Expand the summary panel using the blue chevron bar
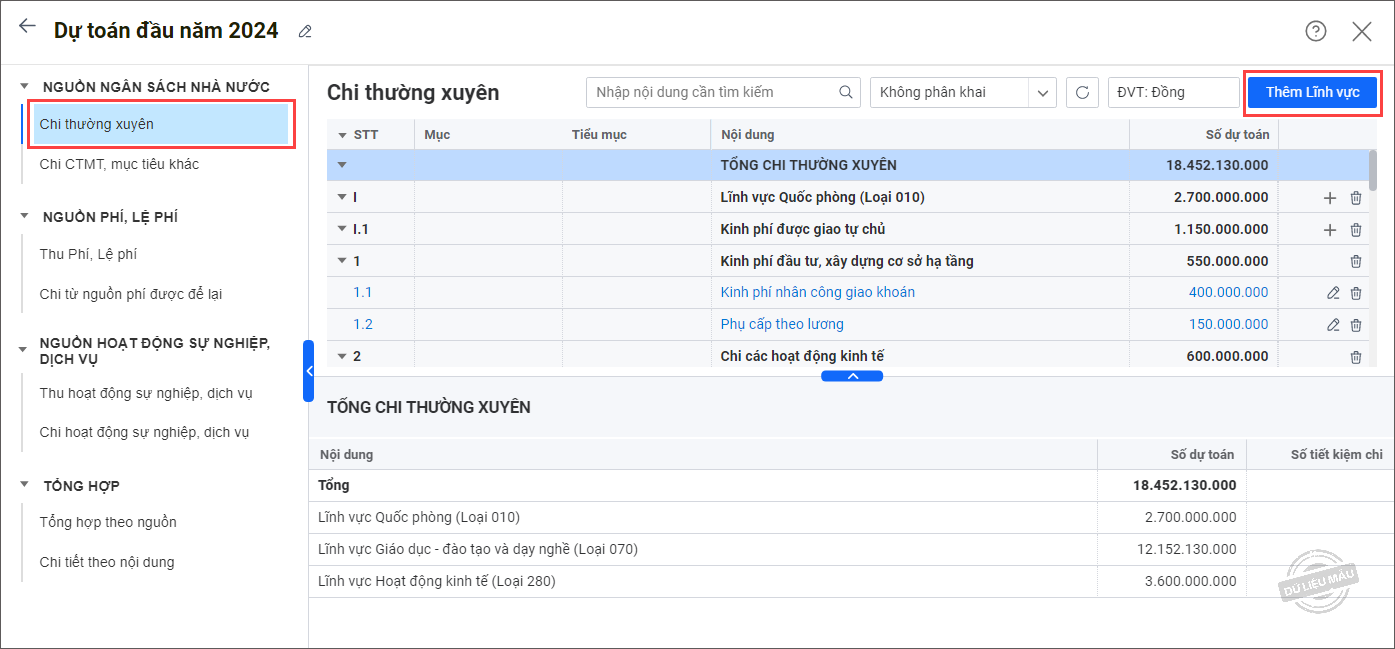Image resolution: width=1395 pixels, height=649 pixels. (x=852, y=376)
